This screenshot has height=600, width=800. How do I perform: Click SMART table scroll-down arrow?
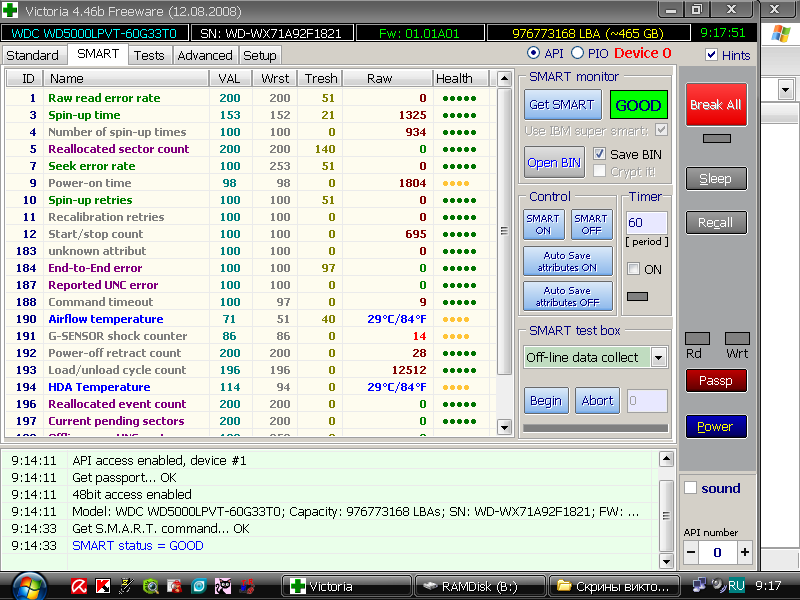click(504, 428)
